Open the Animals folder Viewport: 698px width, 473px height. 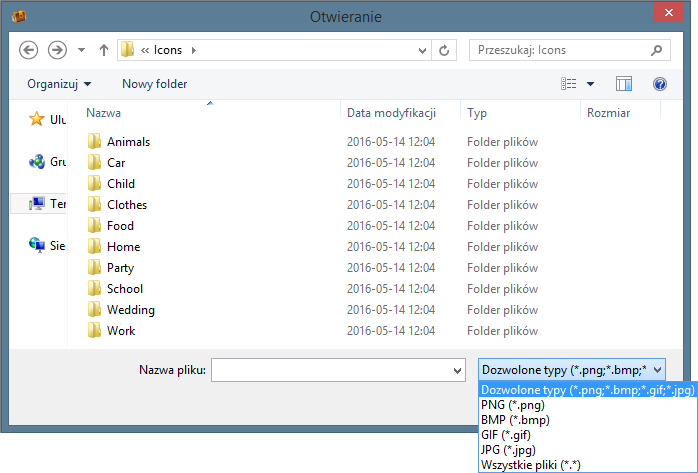[128, 142]
